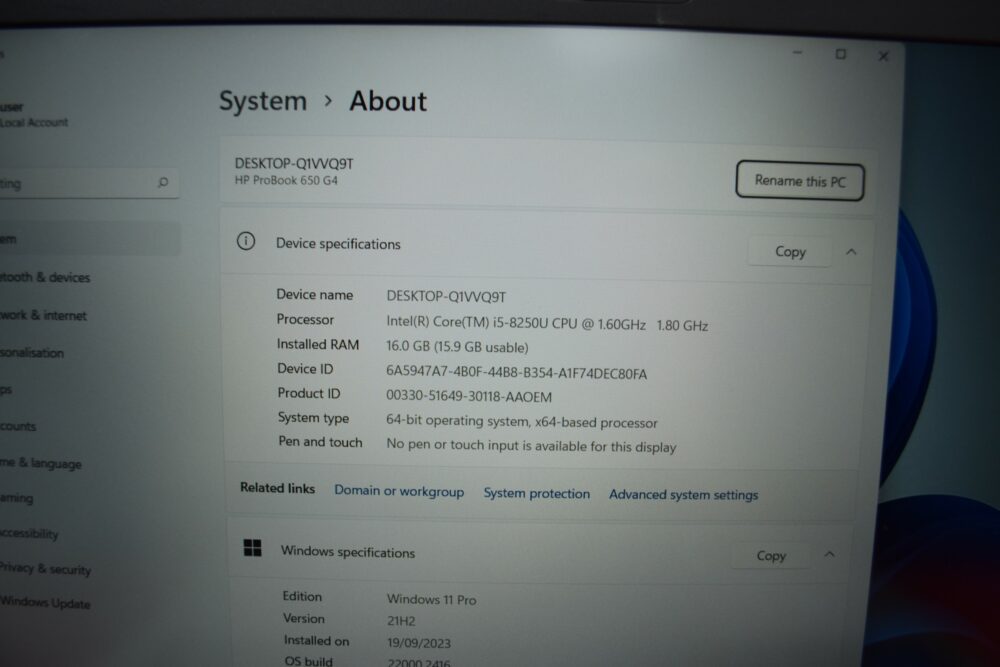
Task: Collapse the Device specifications section
Action: pos(851,252)
